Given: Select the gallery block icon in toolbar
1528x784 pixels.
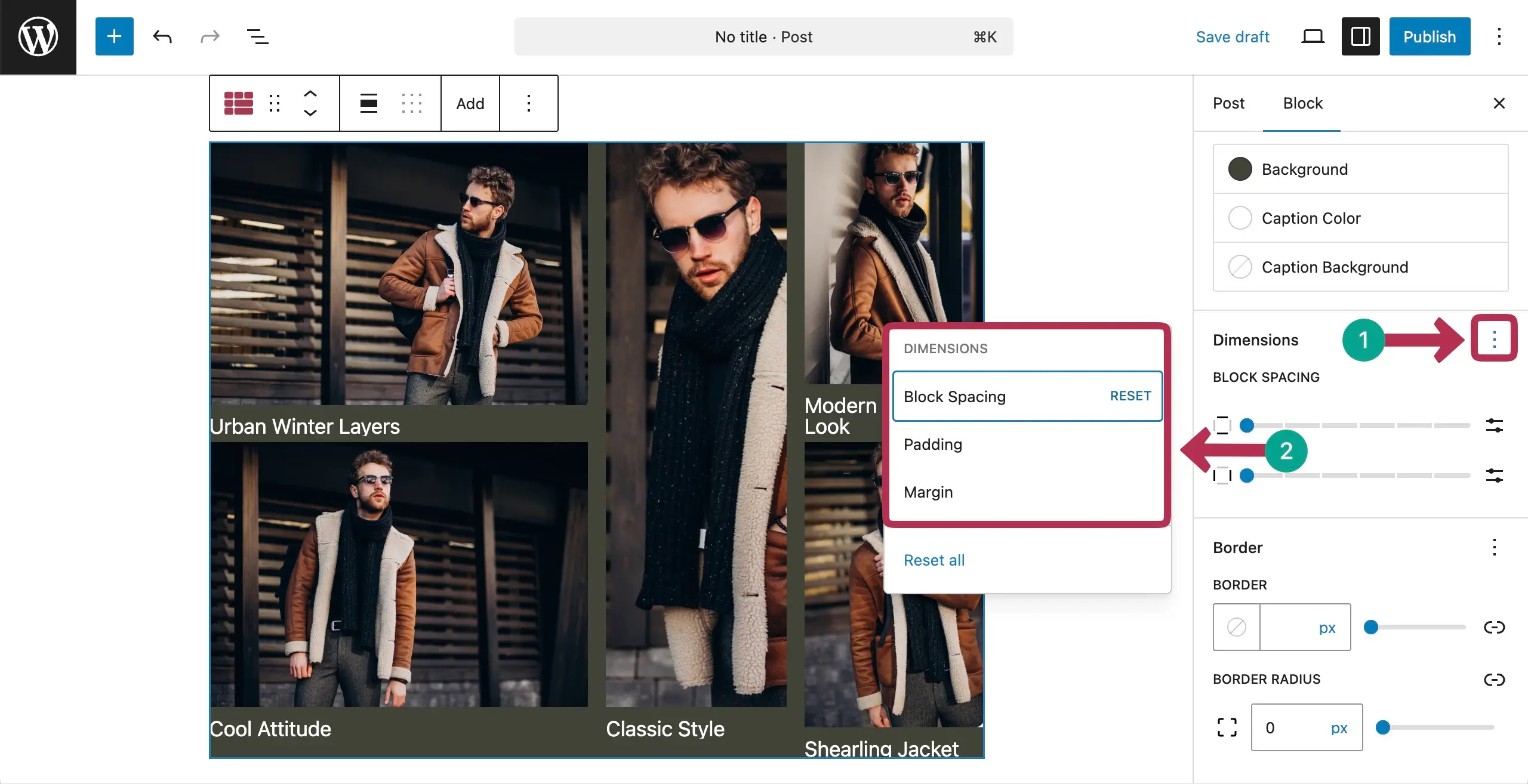Looking at the screenshot, I should coord(238,103).
